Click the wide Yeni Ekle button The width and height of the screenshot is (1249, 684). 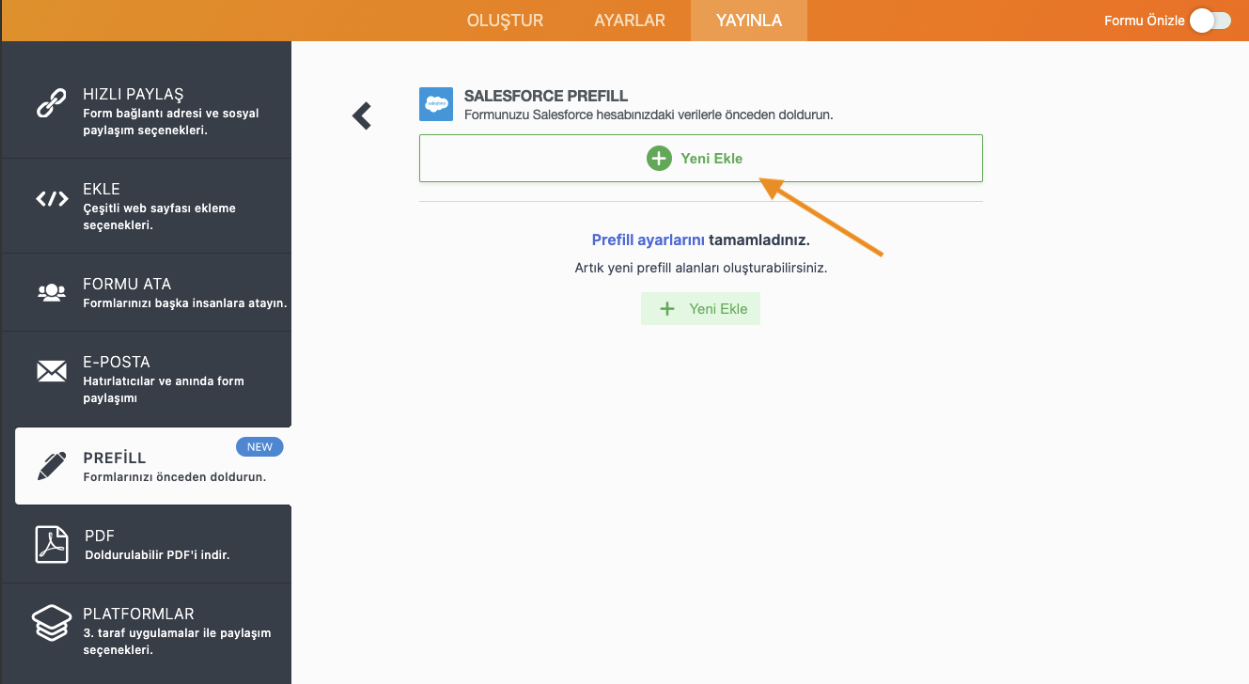(701, 158)
